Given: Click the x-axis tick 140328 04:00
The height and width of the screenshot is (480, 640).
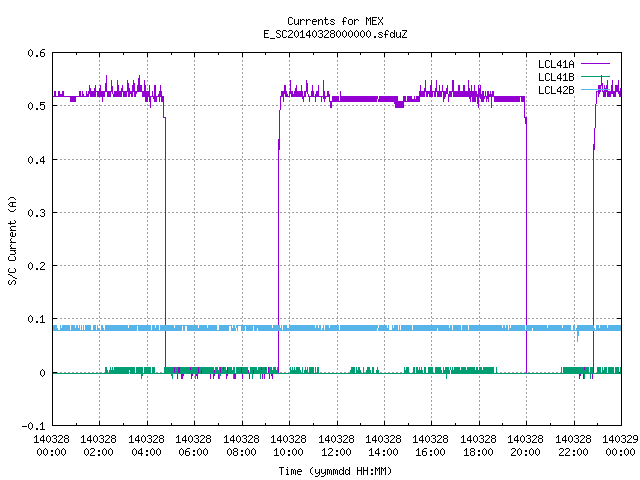Looking at the screenshot, I should pos(147,445).
